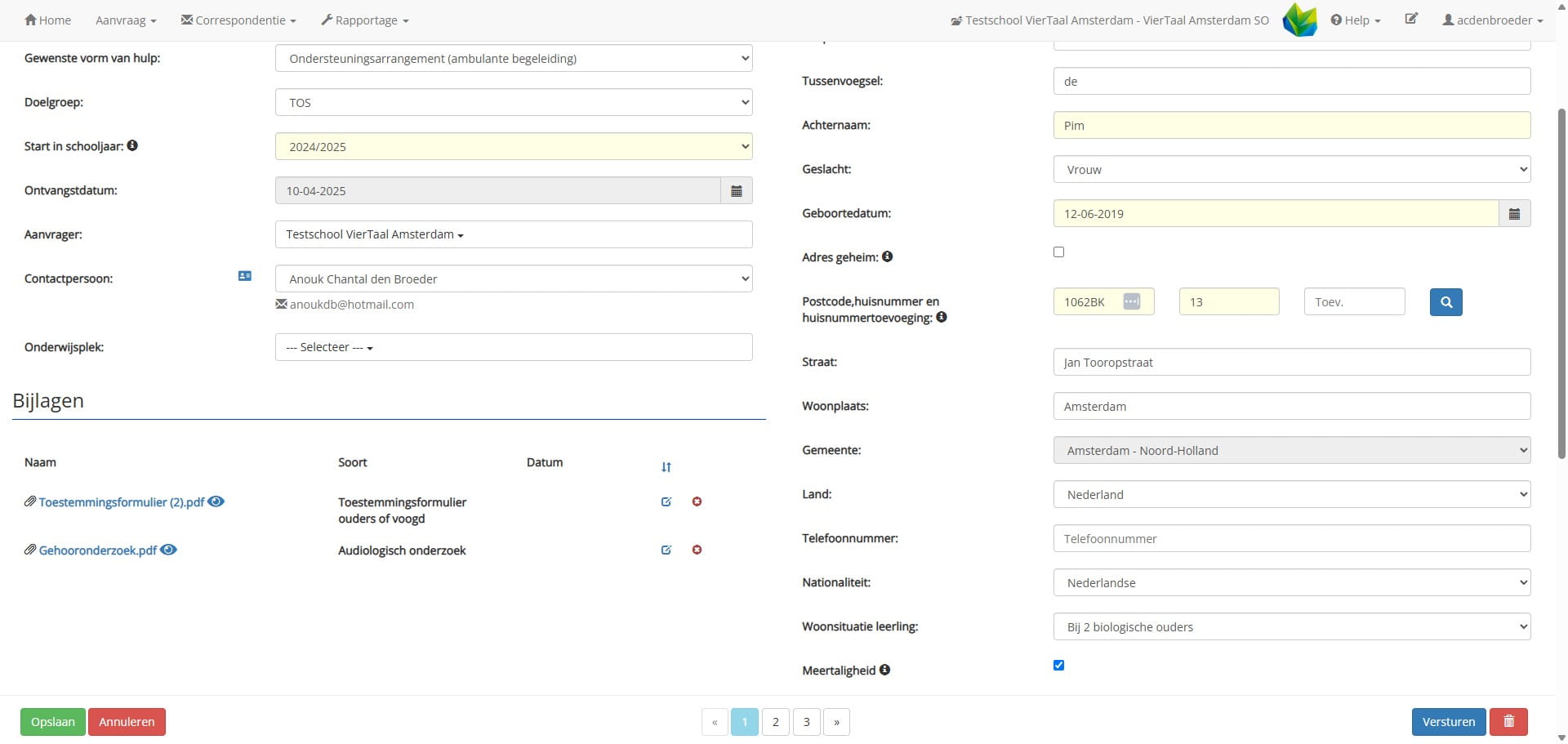The width and height of the screenshot is (1568, 744).
Task: Click the edit note icon in navbar
Action: pos(1411,19)
